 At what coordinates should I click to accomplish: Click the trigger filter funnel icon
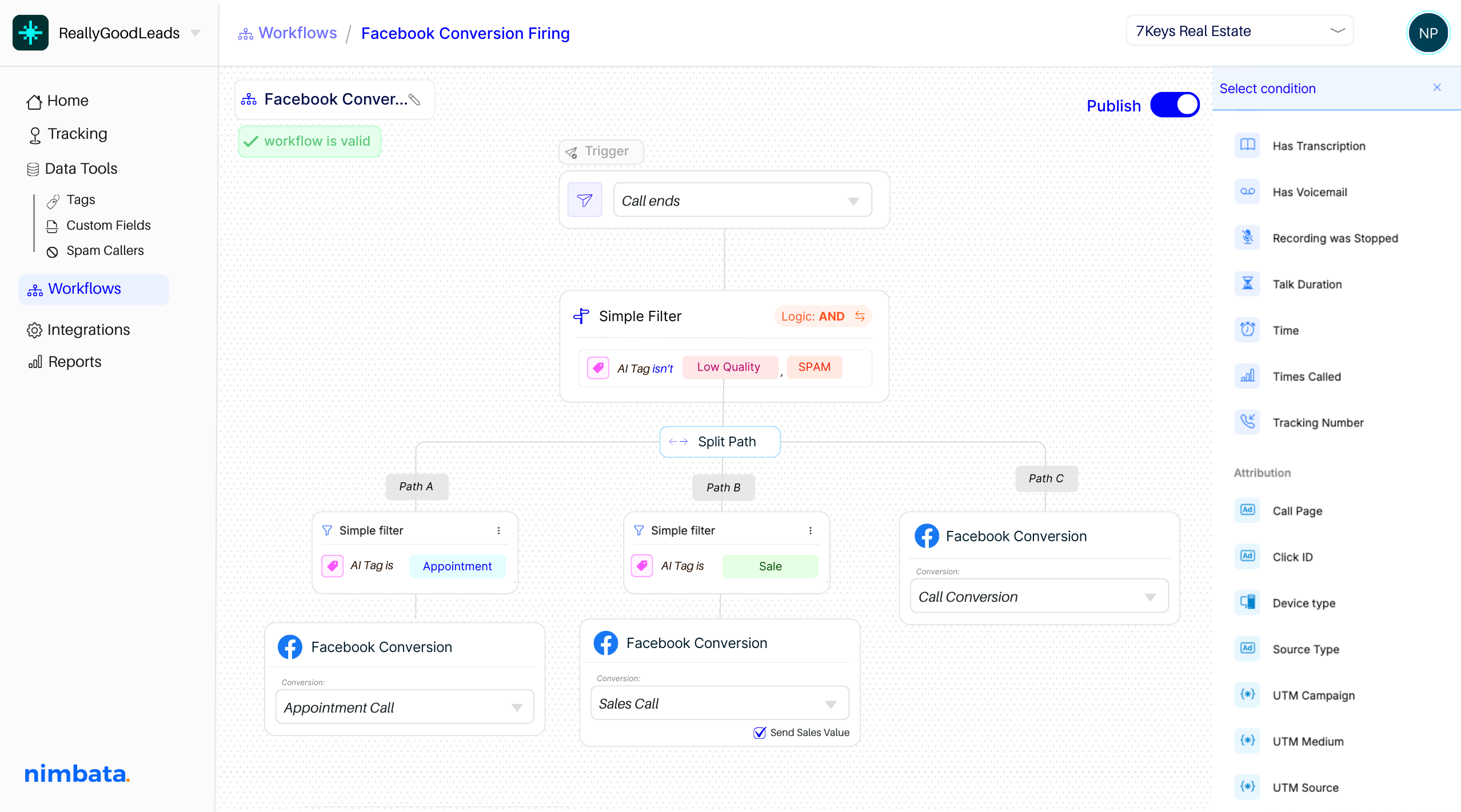tap(584, 200)
